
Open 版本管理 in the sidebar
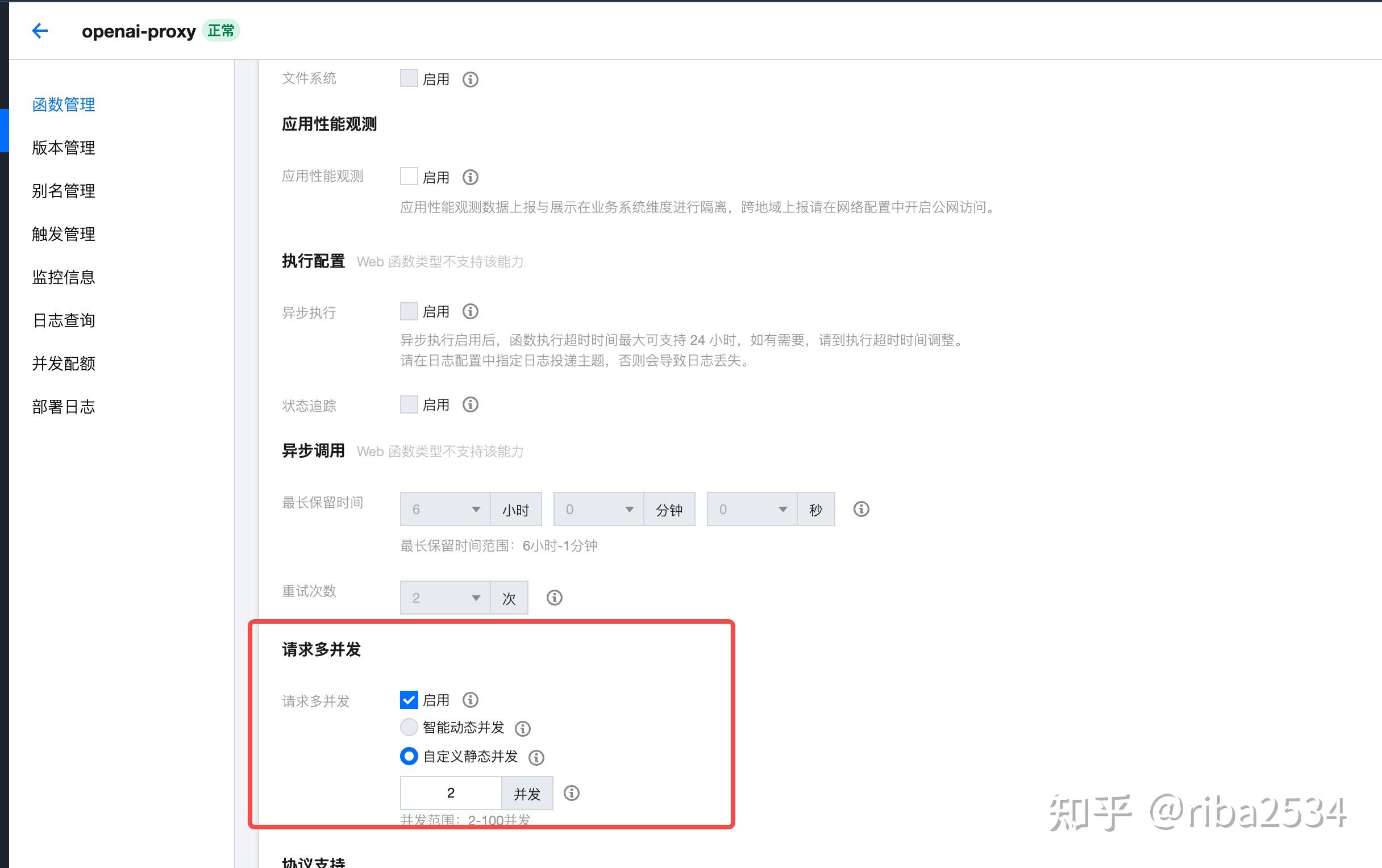click(64, 148)
